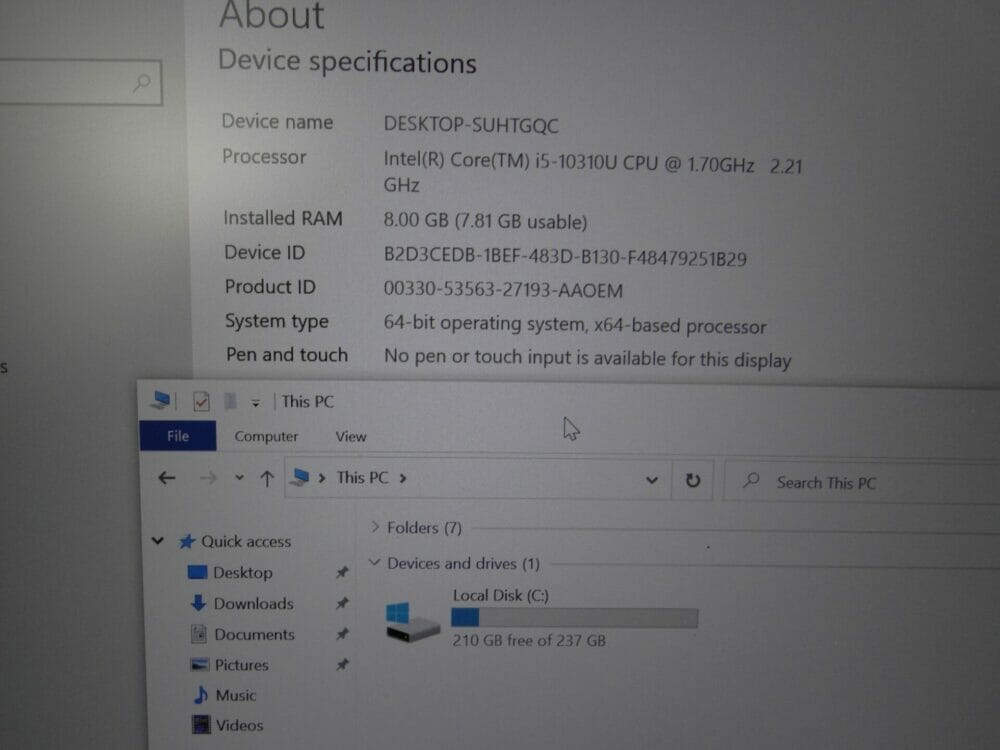This screenshot has width=1000, height=750.
Task: Click the Explorer window title This PC
Action: (x=307, y=401)
